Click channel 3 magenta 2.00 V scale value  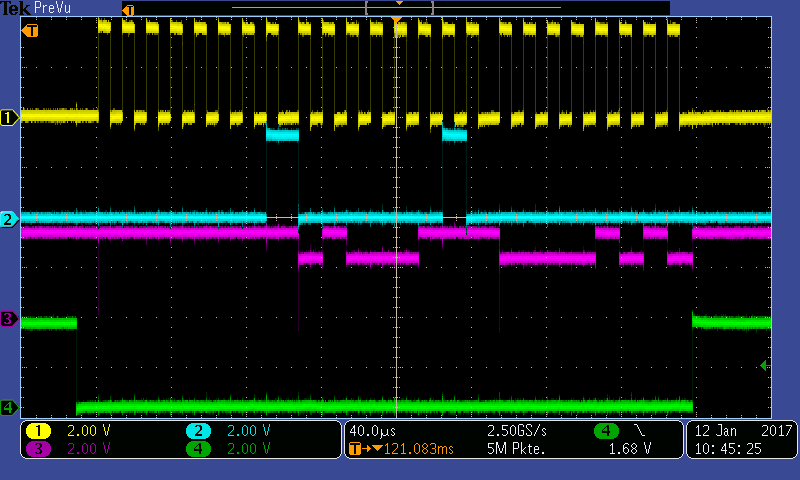89,449
